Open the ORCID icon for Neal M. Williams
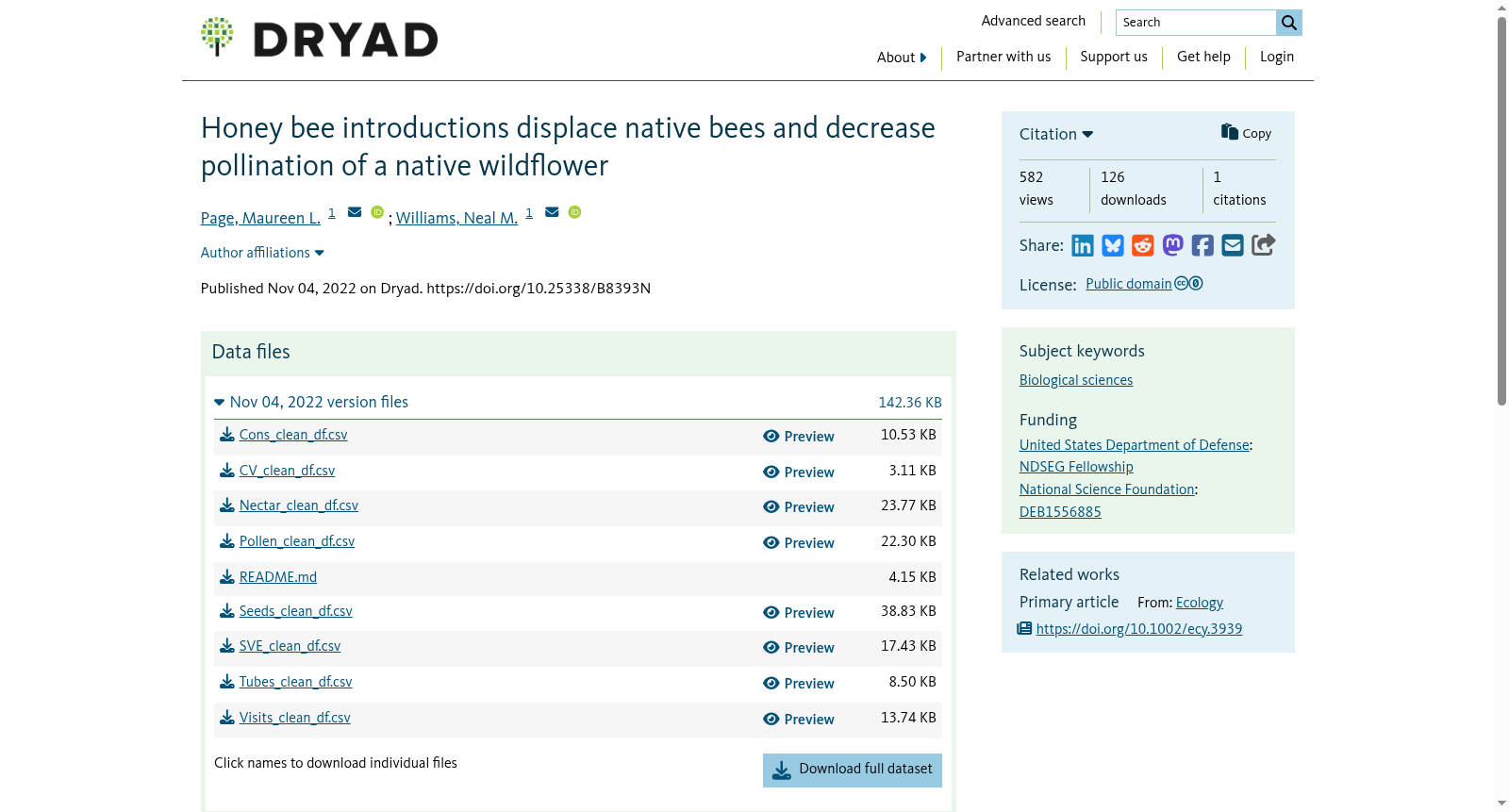Screen dimensions: 1509x812 pyautogui.click(x=574, y=212)
